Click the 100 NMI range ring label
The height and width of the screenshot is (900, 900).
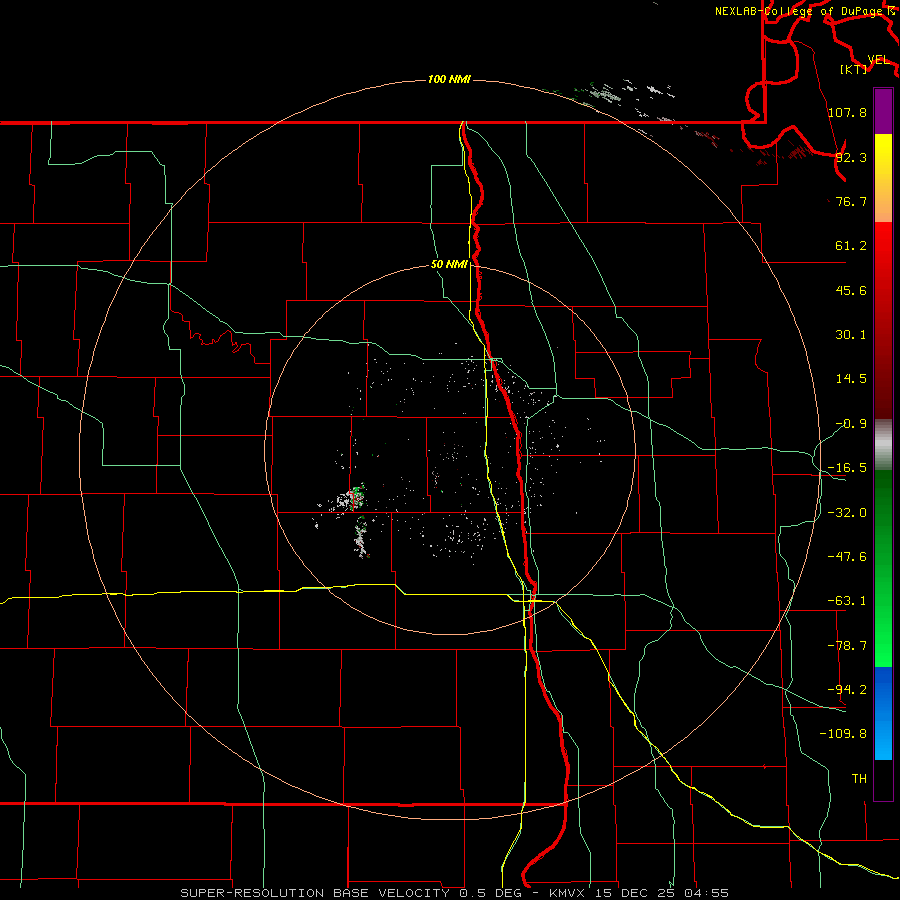449,79
